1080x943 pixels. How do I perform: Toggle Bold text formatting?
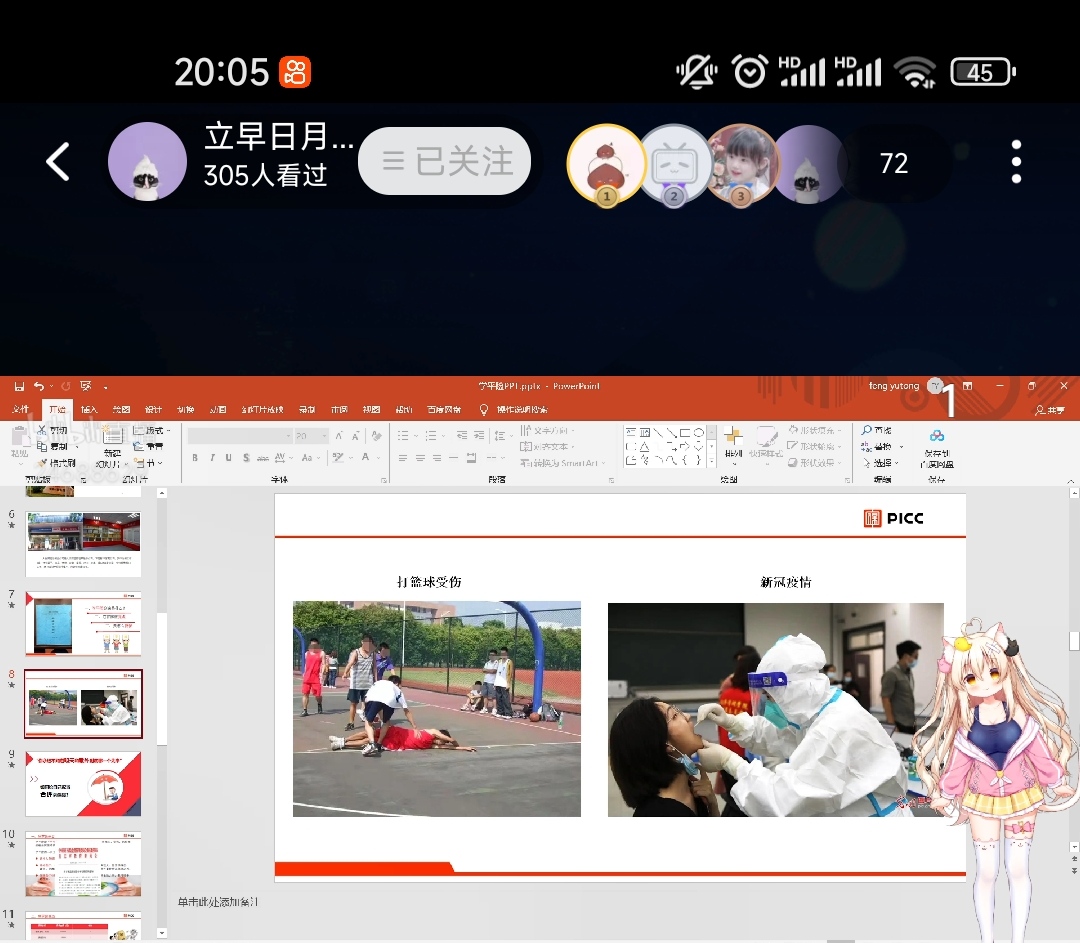tap(195, 458)
